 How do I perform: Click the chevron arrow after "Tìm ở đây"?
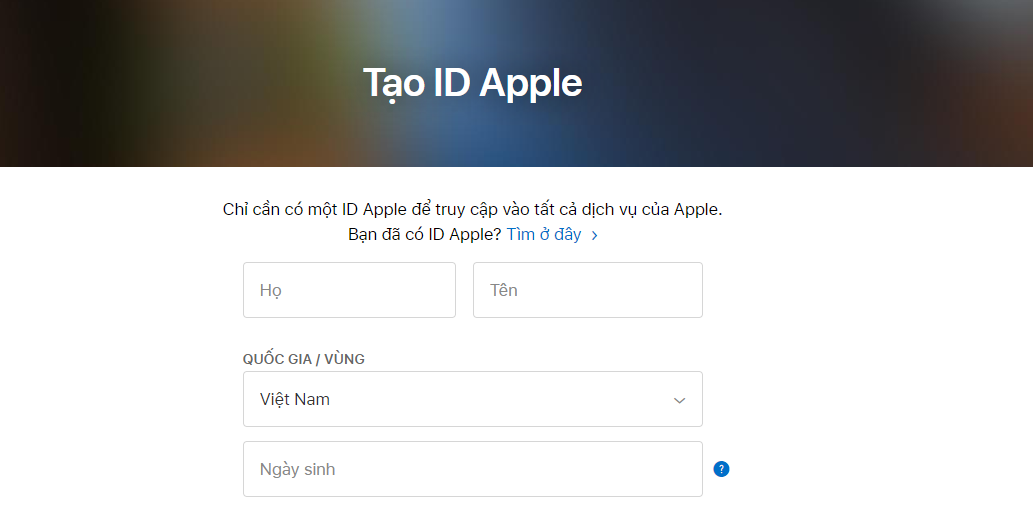(594, 235)
